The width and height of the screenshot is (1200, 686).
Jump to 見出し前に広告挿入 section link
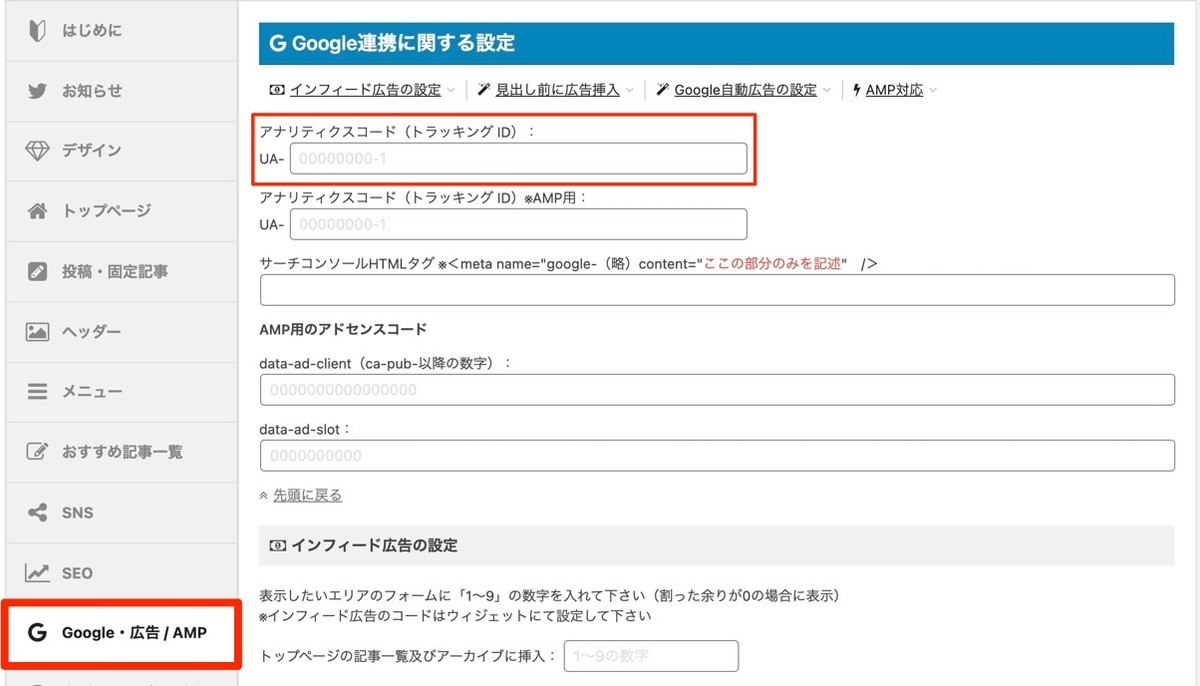click(558, 90)
